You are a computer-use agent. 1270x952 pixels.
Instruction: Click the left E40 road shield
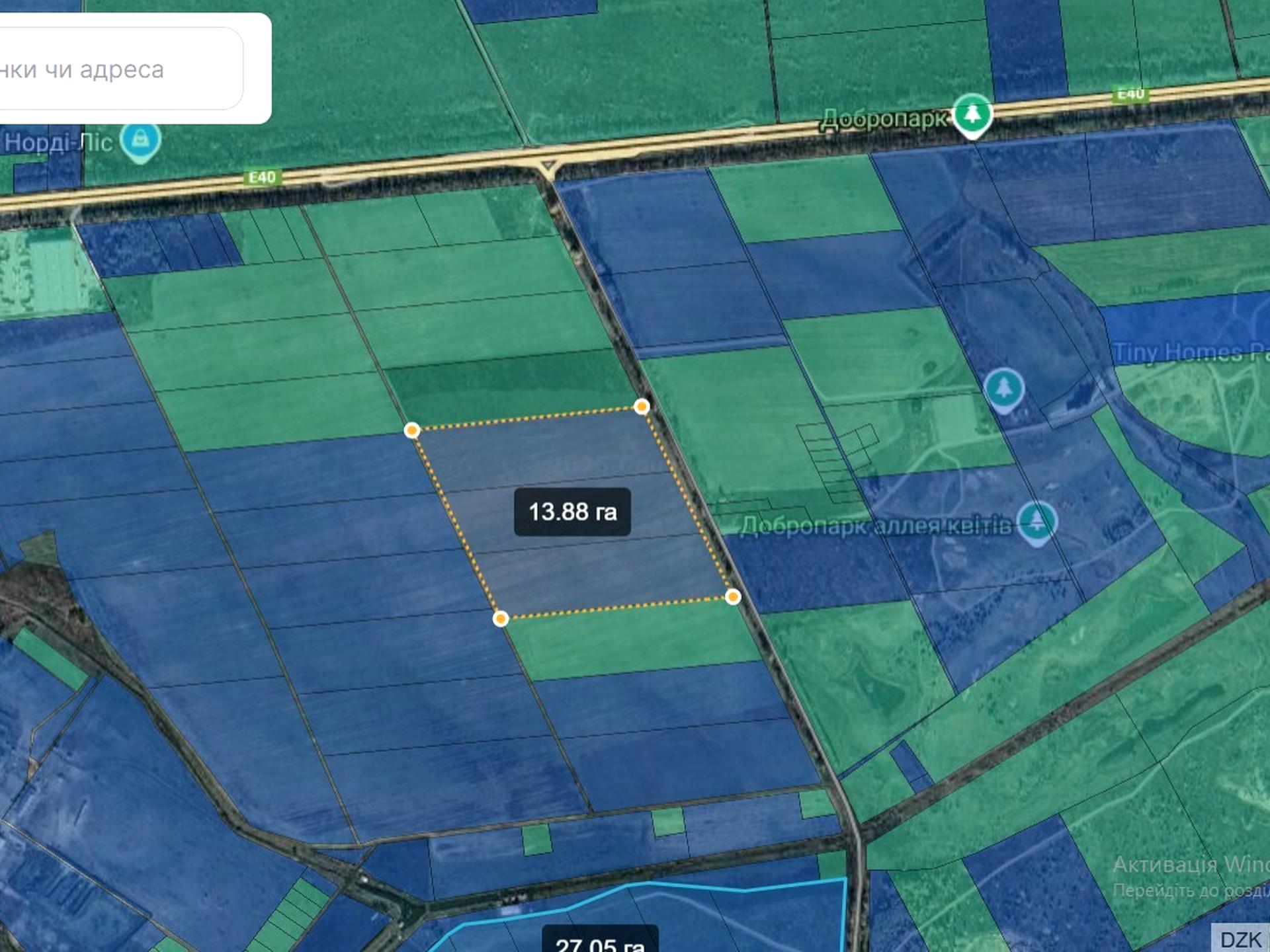click(x=262, y=177)
